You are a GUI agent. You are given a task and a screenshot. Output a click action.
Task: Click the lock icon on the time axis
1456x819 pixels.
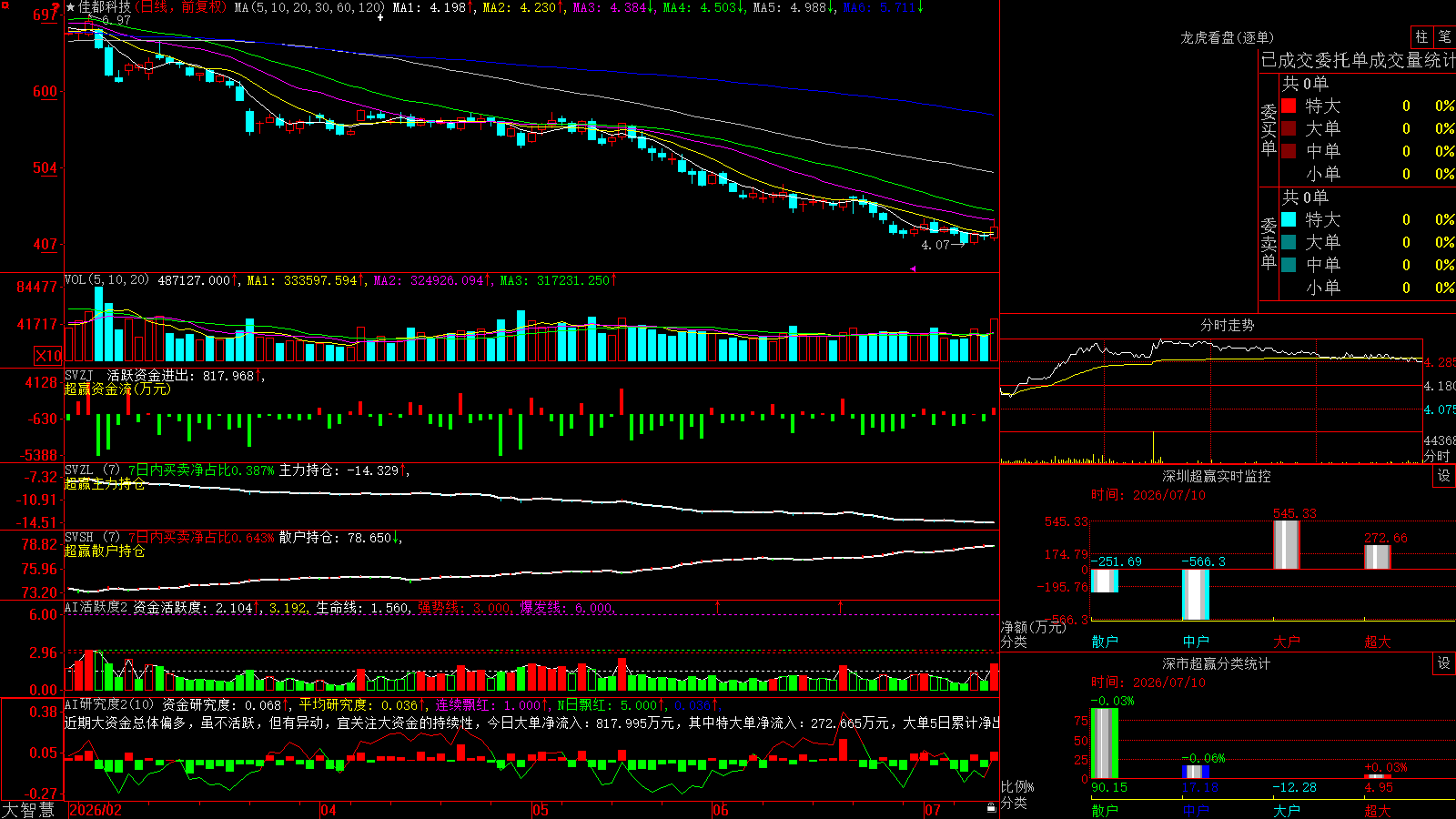pyautogui.click(x=991, y=807)
